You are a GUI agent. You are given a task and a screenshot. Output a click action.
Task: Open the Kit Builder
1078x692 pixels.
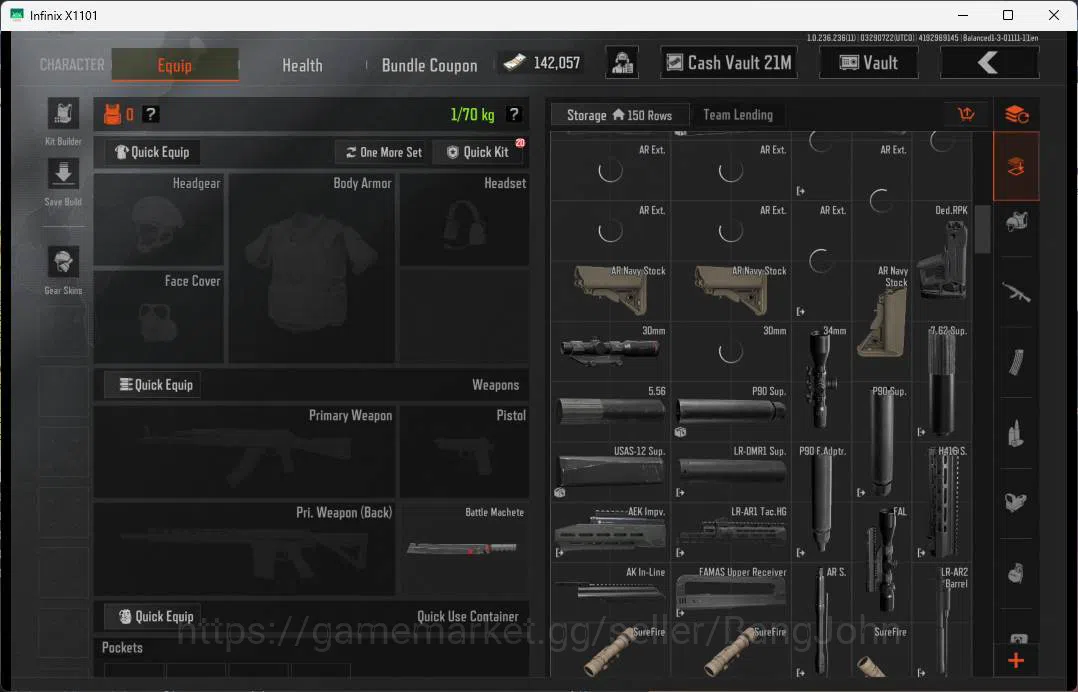click(63, 113)
